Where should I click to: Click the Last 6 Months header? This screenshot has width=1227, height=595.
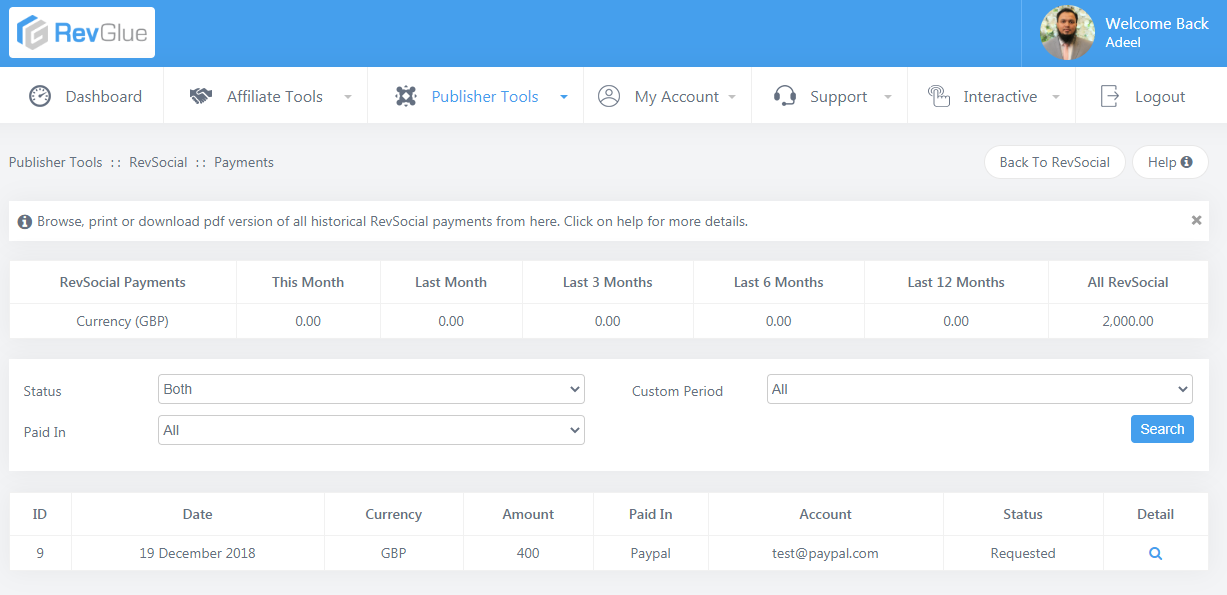point(779,282)
